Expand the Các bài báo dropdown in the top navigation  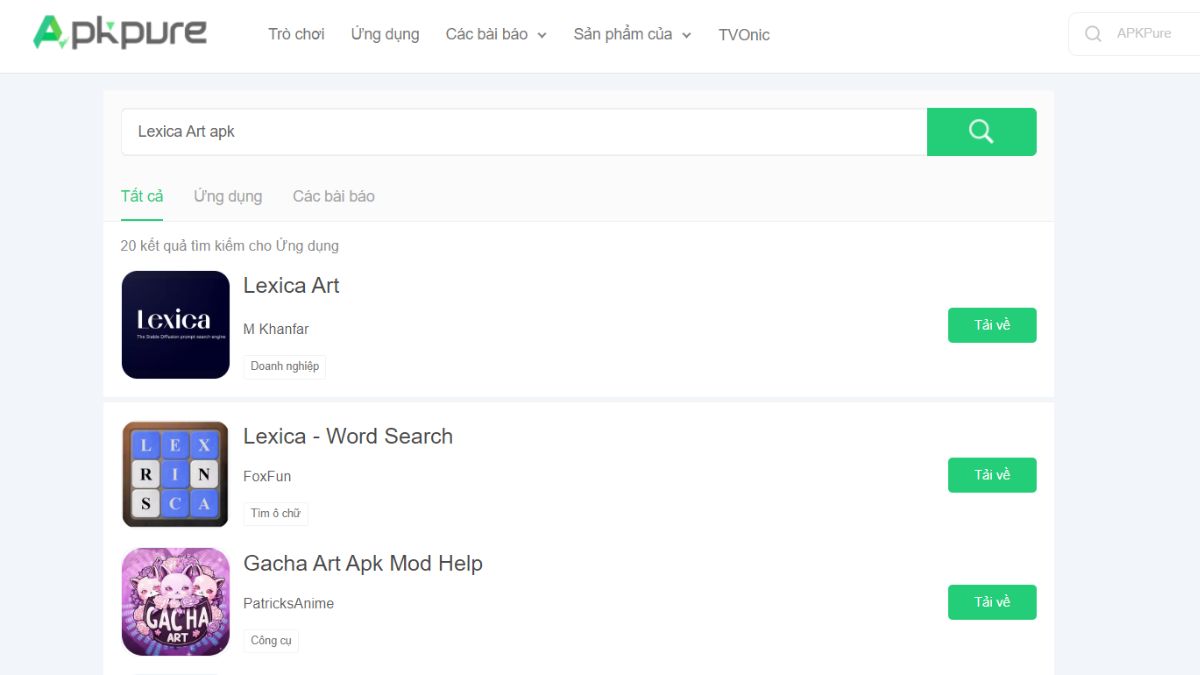point(496,35)
